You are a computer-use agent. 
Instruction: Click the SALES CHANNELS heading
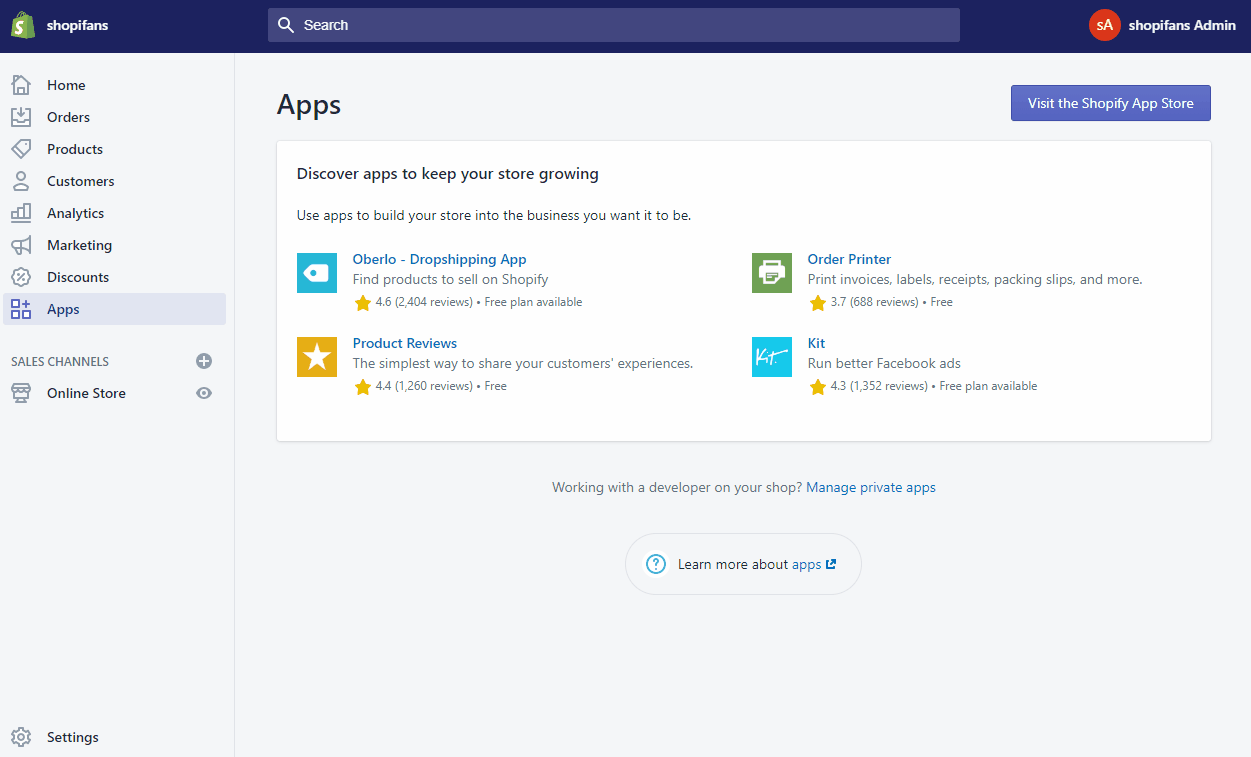[60, 362]
